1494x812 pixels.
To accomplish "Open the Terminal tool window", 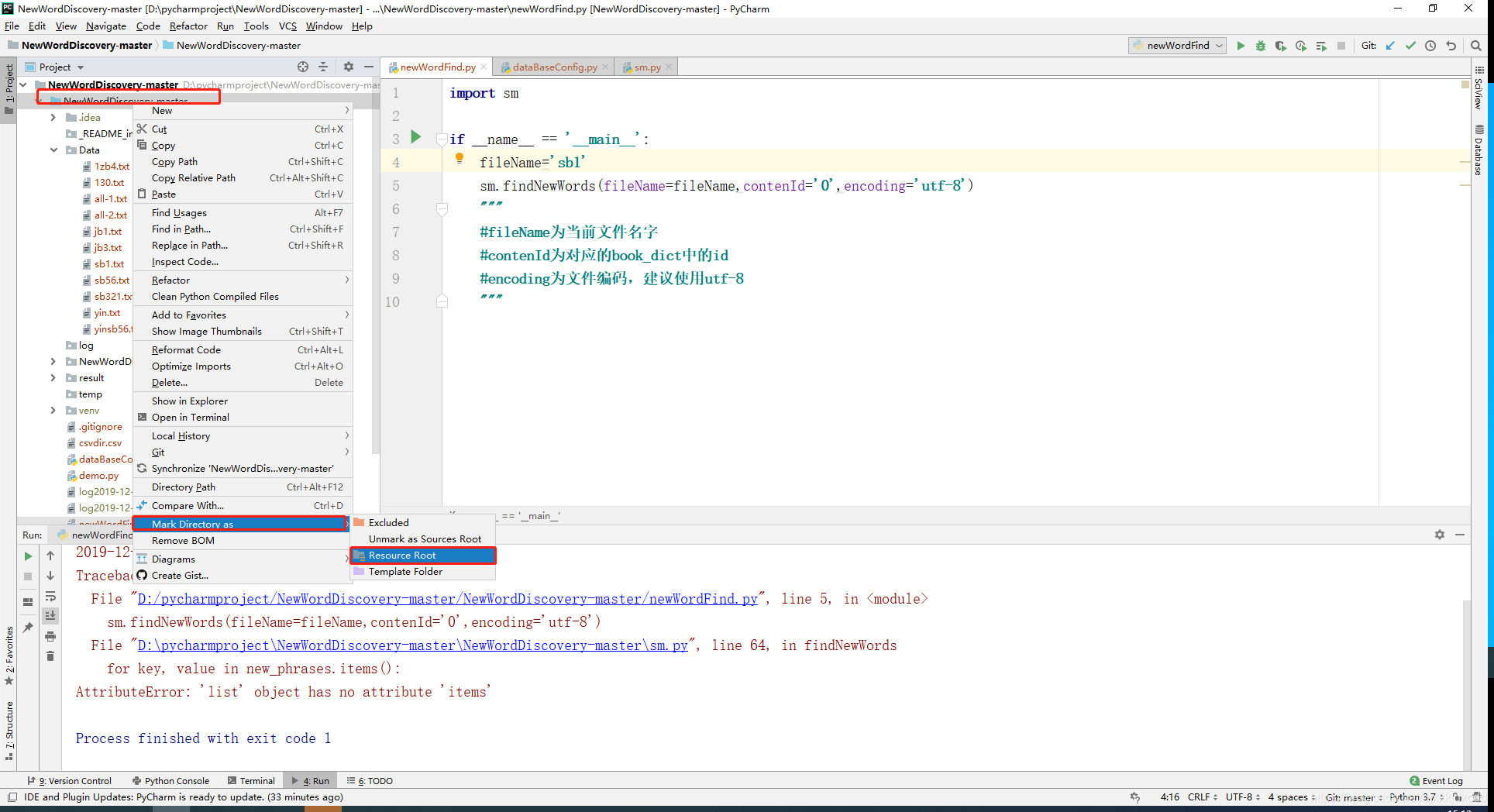I will 251,781.
